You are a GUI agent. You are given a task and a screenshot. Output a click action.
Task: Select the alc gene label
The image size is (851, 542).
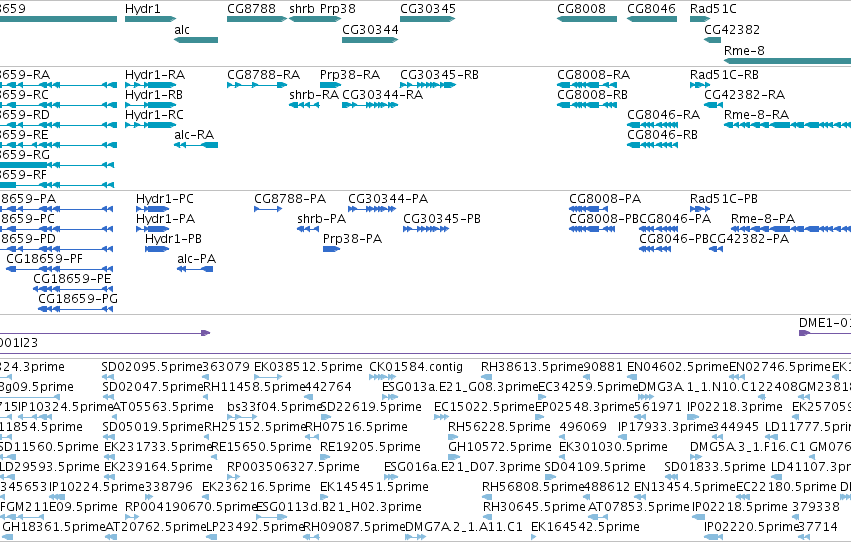click(182, 30)
